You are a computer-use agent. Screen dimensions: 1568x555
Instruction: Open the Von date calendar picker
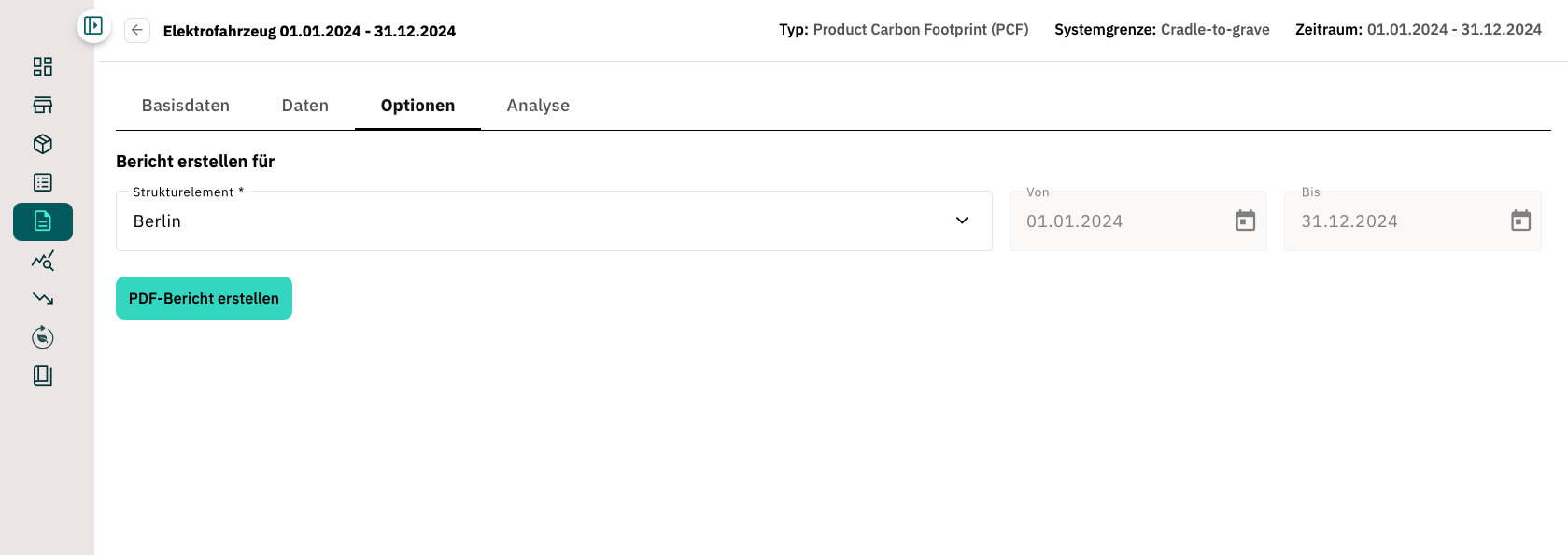[x=1245, y=221]
